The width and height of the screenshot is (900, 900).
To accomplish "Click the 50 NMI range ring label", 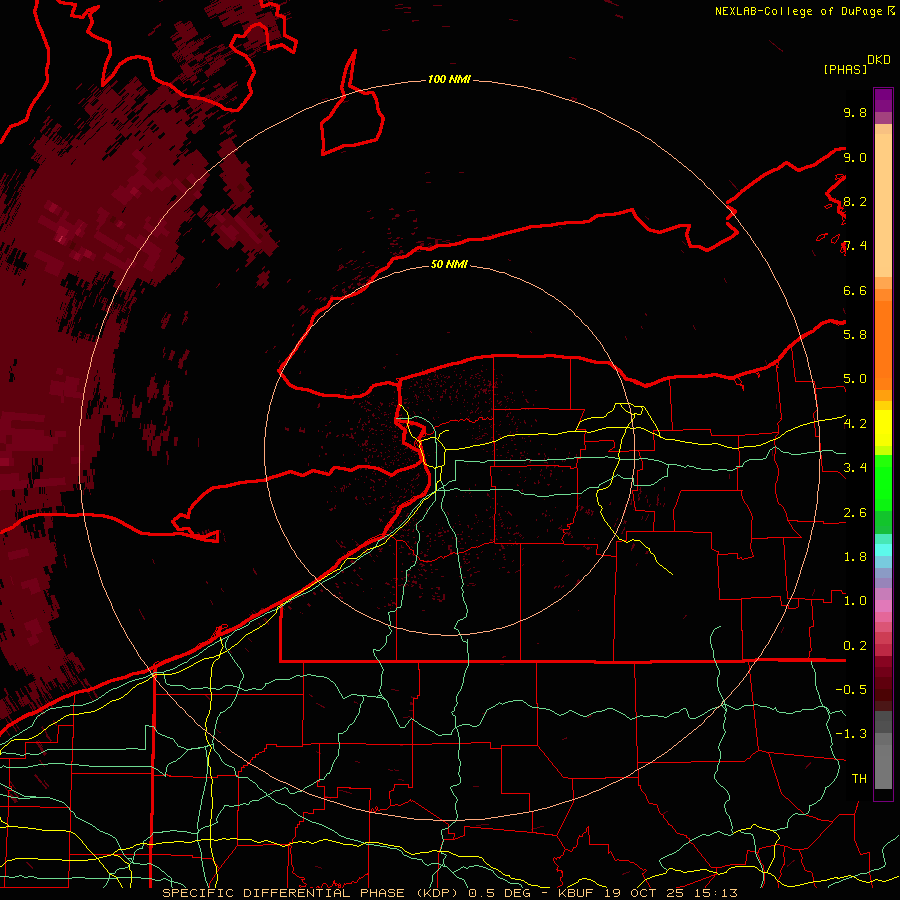I will 449,264.
